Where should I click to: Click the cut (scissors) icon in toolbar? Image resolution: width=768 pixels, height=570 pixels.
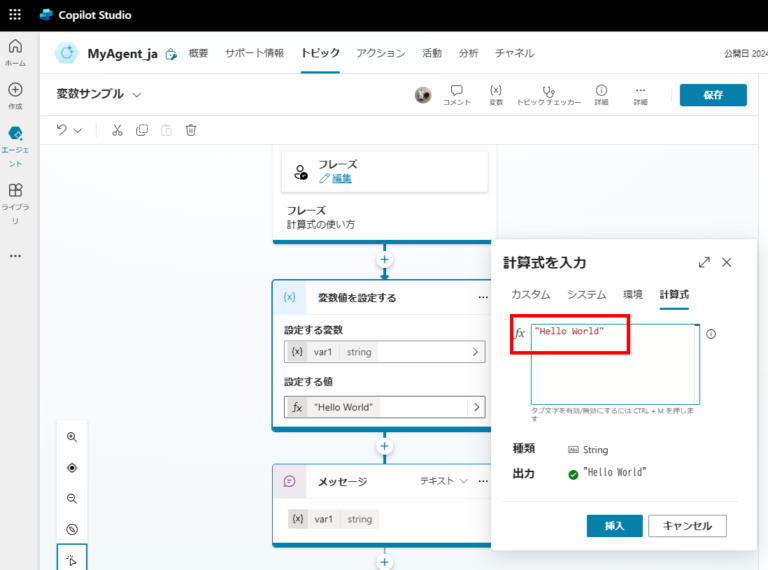point(117,130)
